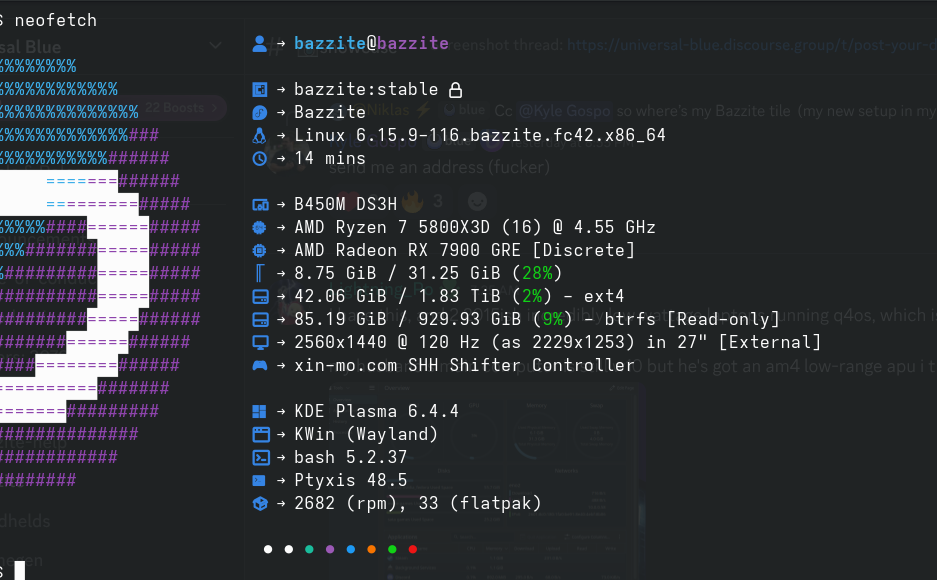Click the terminal cursor block at the prompt

[x=20, y=570]
